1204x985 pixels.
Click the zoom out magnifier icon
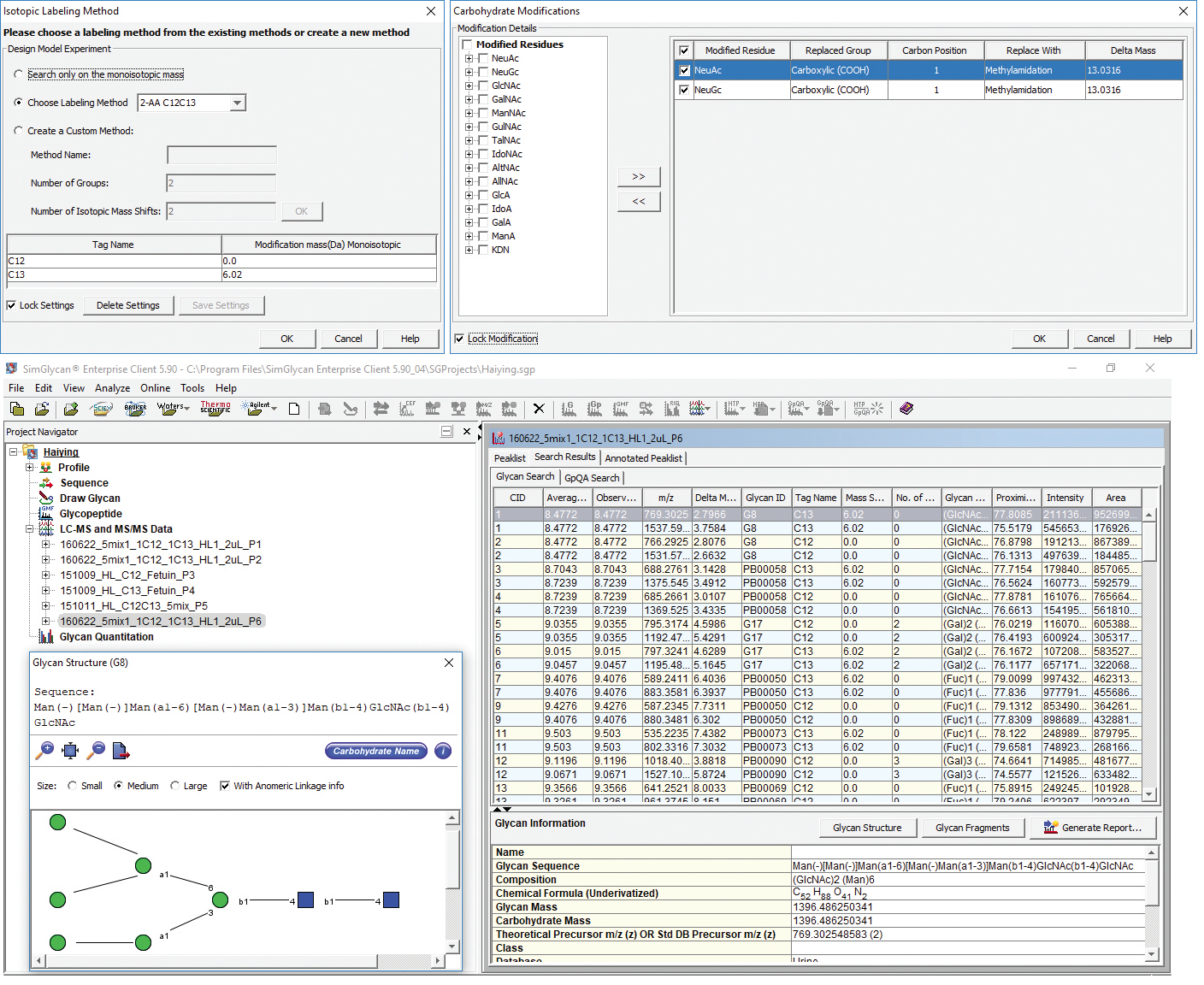tap(97, 751)
